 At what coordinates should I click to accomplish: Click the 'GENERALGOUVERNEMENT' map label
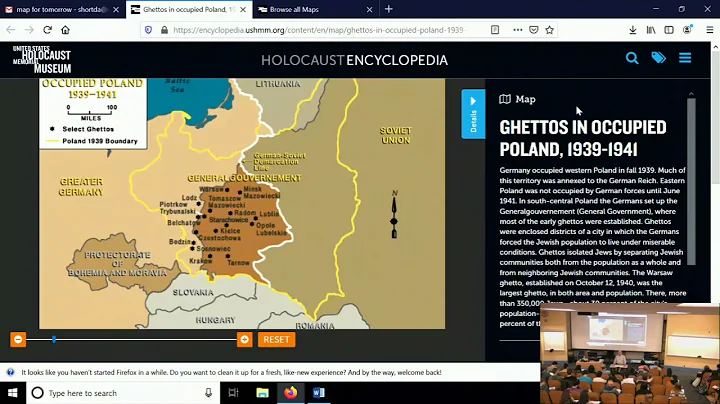click(x=244, y=178)
